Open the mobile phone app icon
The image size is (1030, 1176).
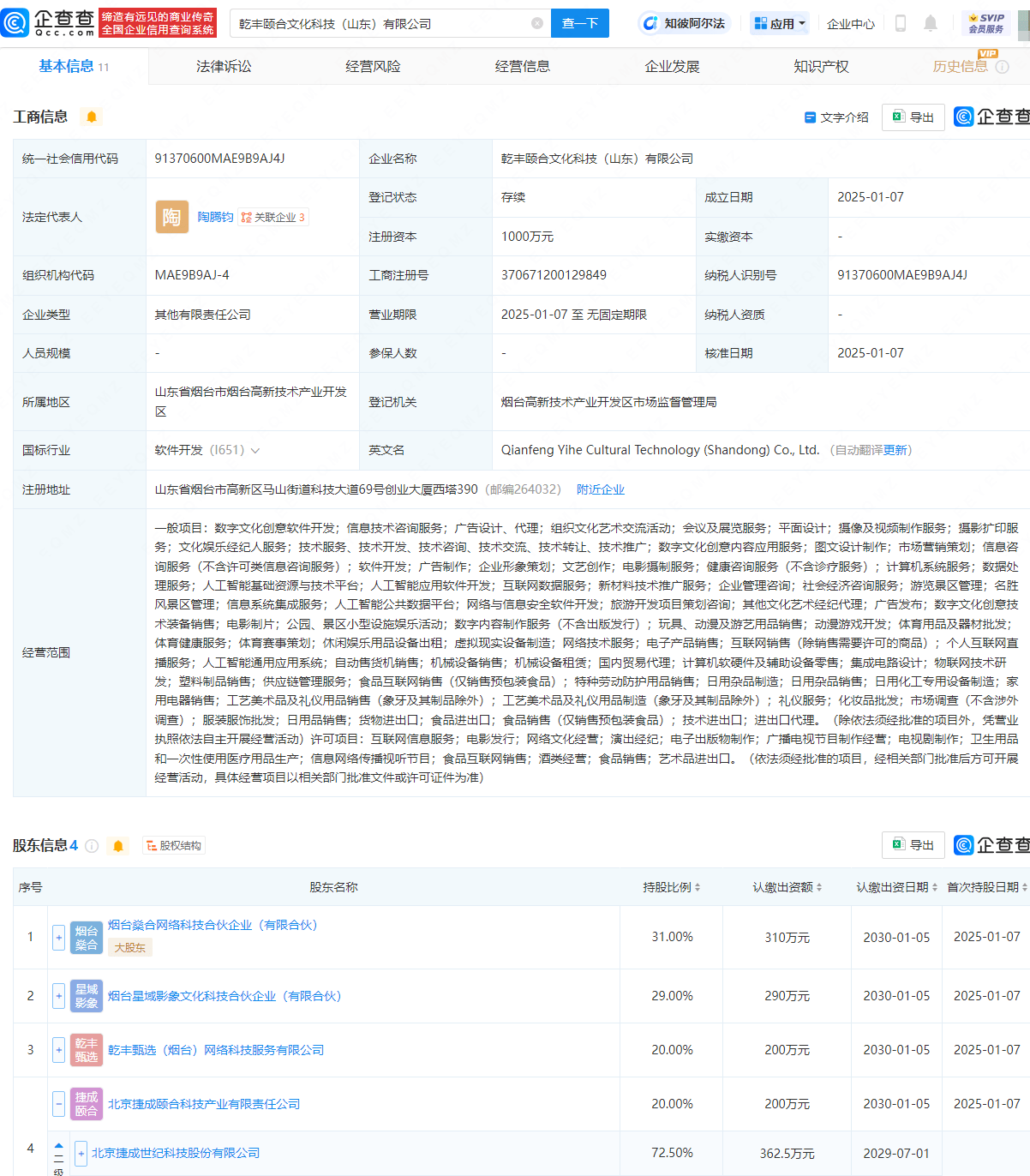click(901, 23)
